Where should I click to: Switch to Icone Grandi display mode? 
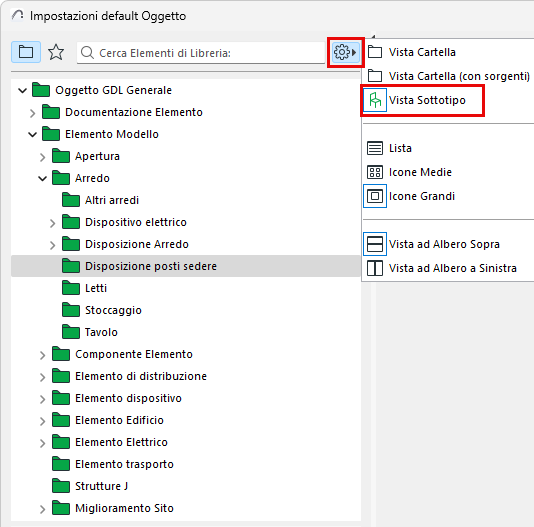(422, 196)
